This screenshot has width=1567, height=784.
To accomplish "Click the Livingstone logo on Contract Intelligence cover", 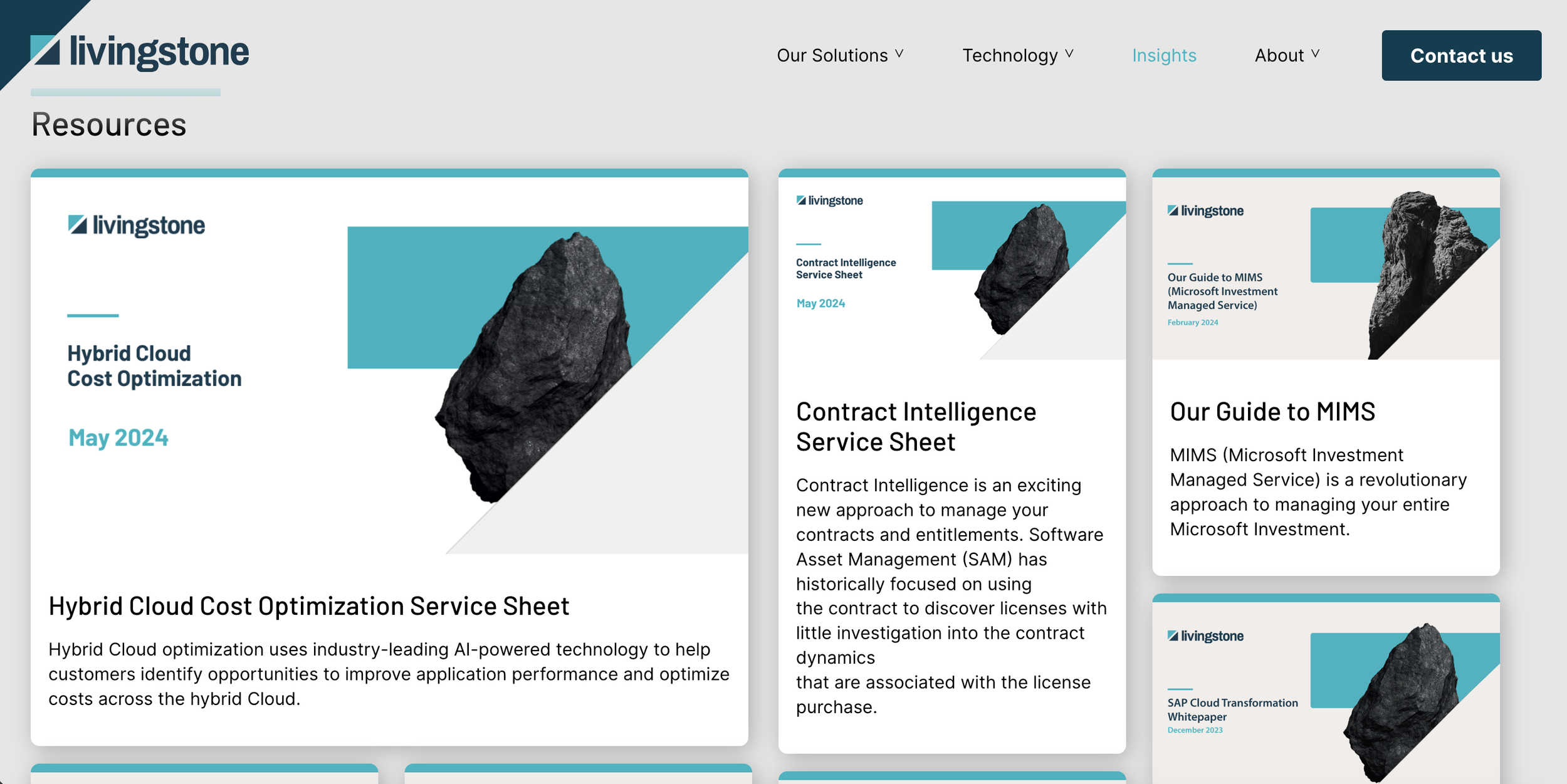I will click(829, 201).
